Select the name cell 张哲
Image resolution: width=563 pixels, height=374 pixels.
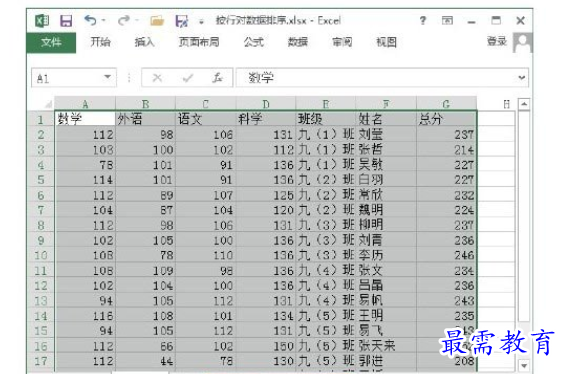click(x=386, y=149)
